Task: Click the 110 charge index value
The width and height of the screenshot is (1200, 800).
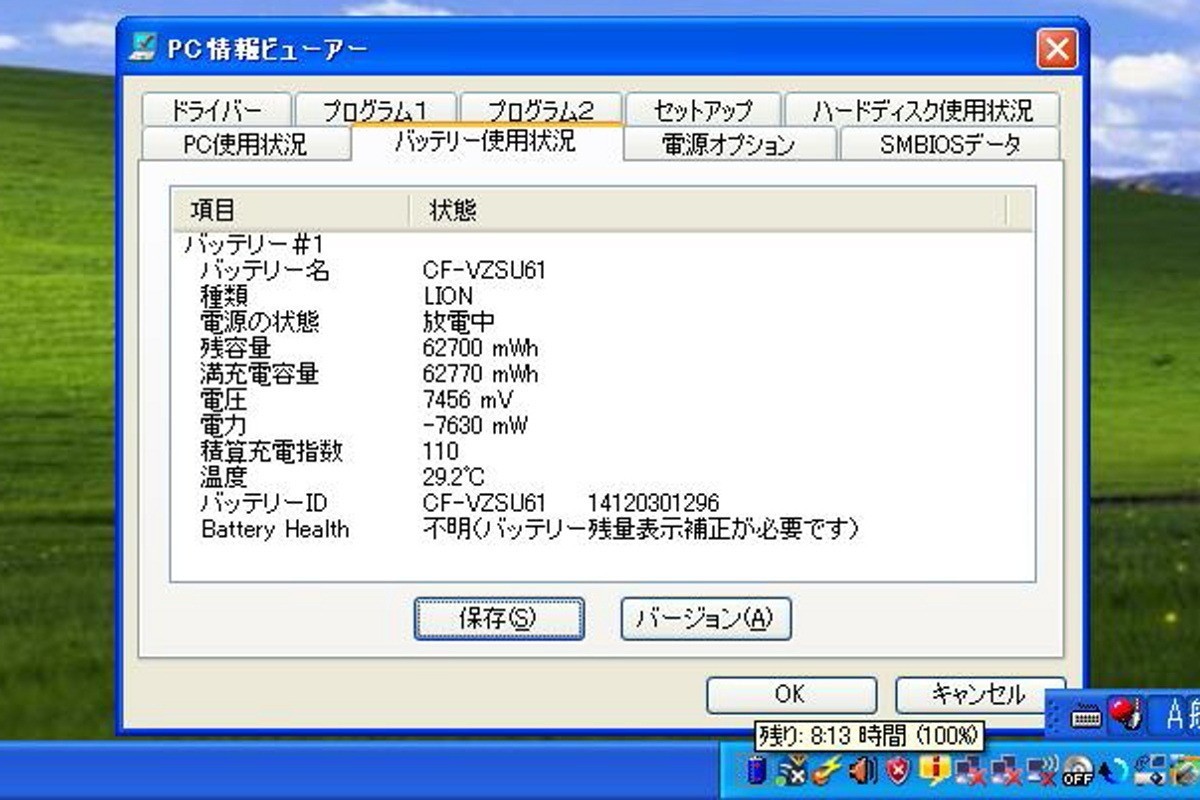Action: (441, 452)
